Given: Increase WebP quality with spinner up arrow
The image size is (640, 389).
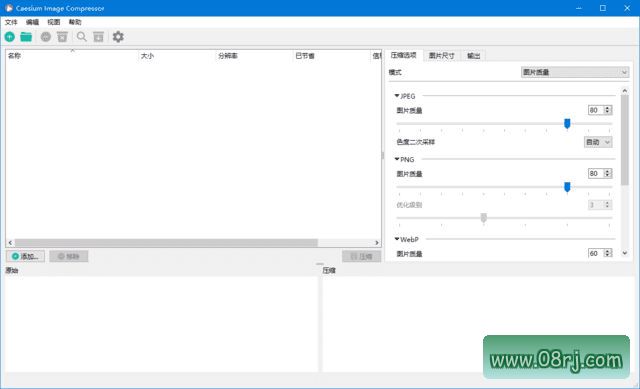Looking at the screenshot, I should tap(607, 251).
